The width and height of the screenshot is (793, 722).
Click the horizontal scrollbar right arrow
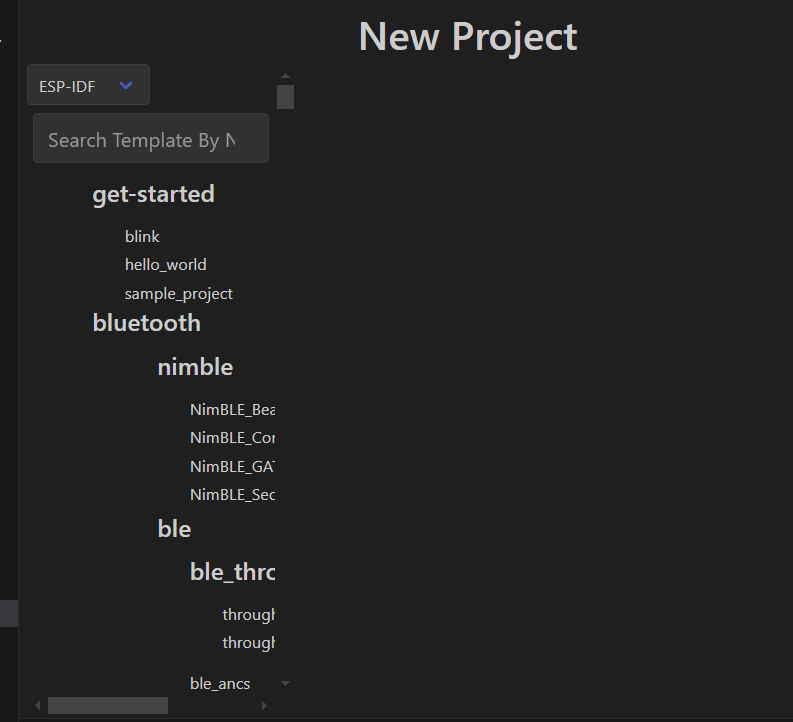coord(264,705)
